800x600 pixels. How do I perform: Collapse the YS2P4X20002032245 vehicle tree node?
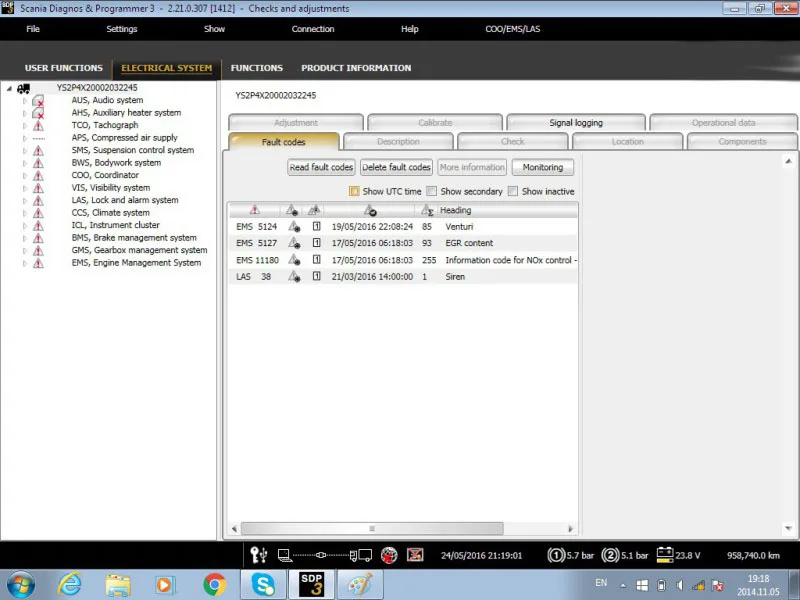(9, 88)
